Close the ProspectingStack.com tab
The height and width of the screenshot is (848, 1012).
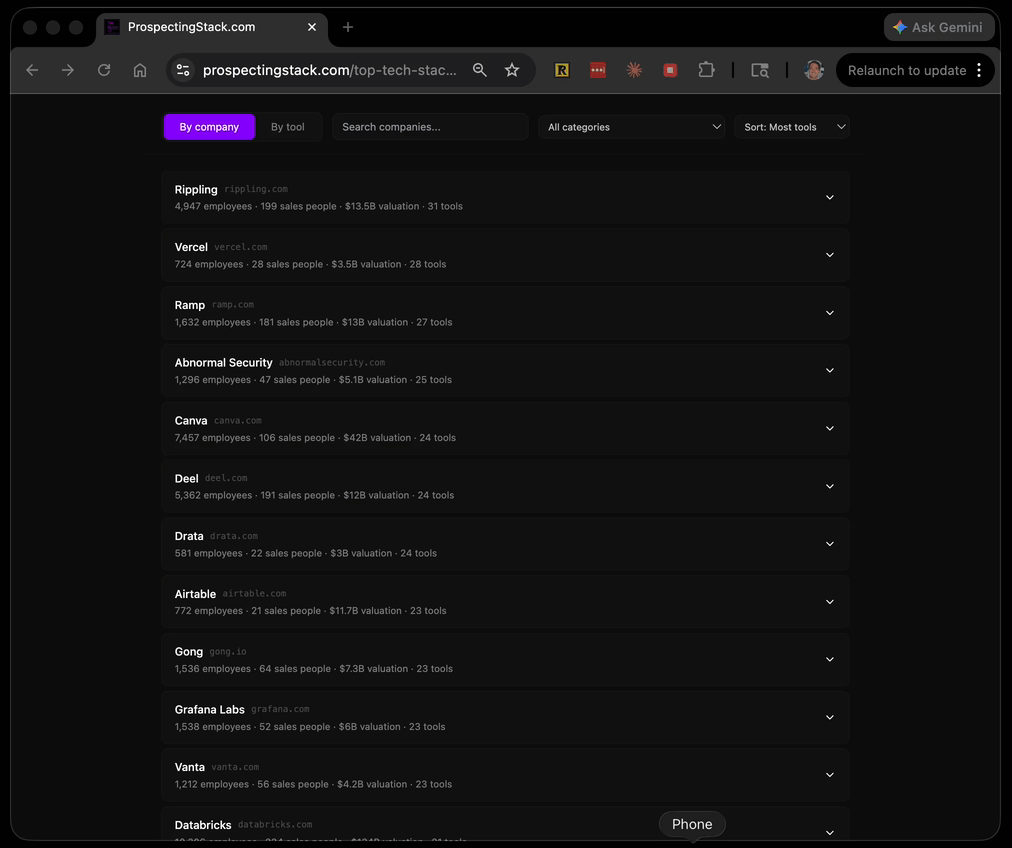tap(312, 27)
